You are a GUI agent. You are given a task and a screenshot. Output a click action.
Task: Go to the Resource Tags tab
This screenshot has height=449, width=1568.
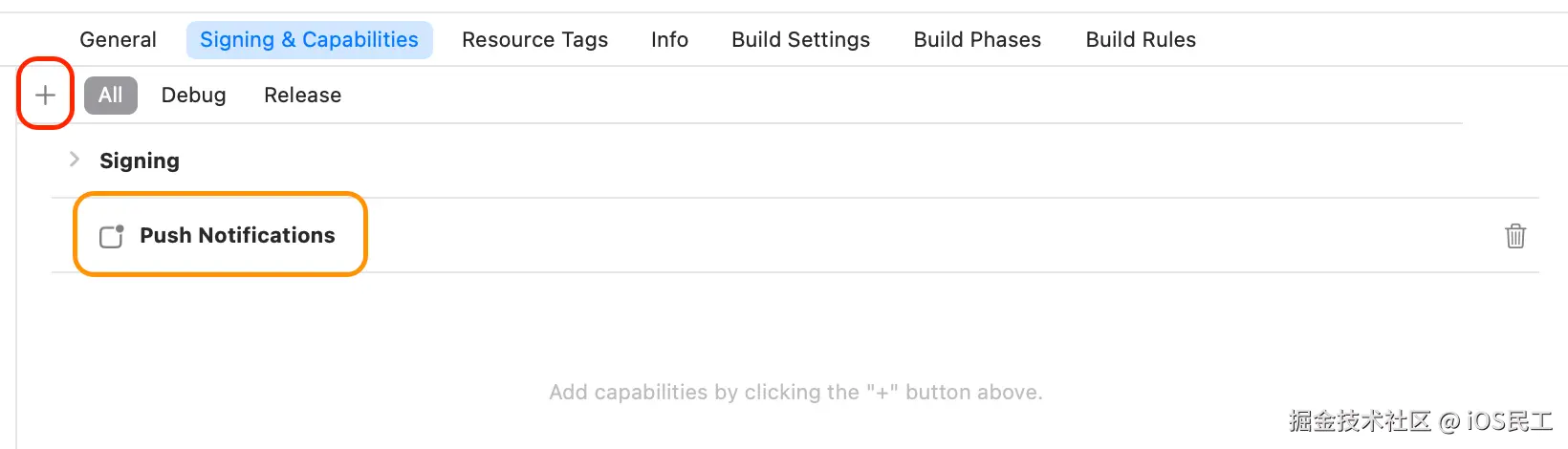coord(534,39)
